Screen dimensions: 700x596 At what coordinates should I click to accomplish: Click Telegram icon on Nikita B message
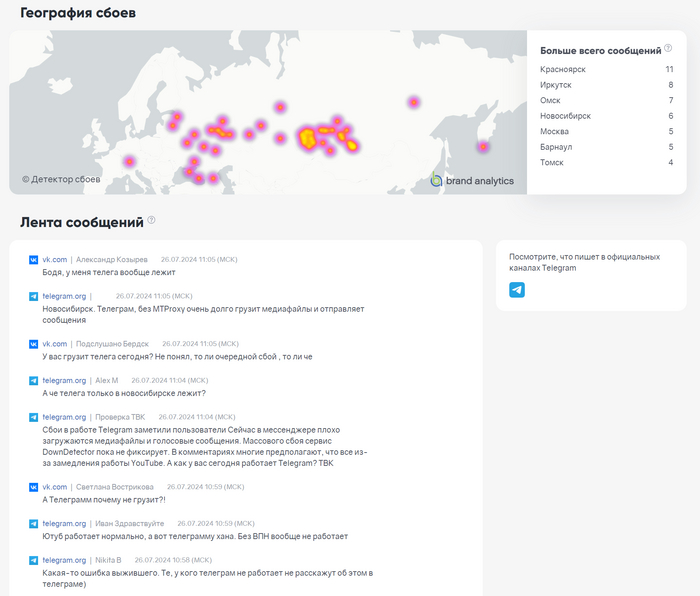tap(33, 560)
